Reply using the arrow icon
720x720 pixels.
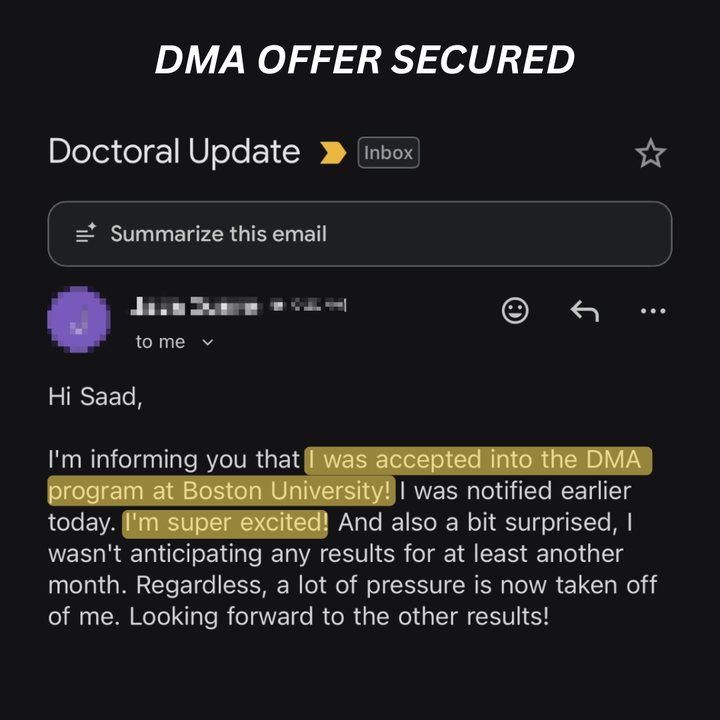tap(585, 311)
